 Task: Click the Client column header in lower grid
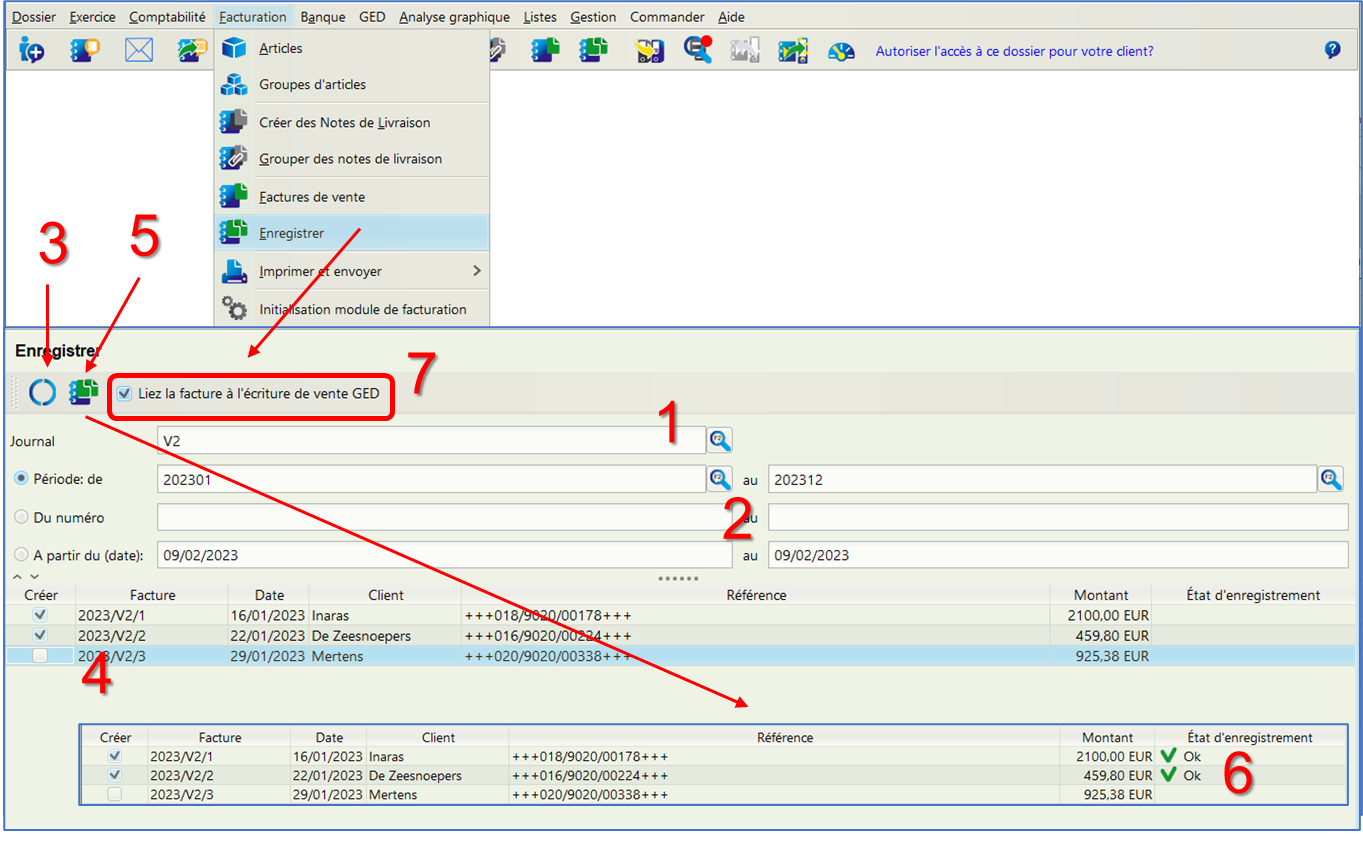[x=438, y=737]
